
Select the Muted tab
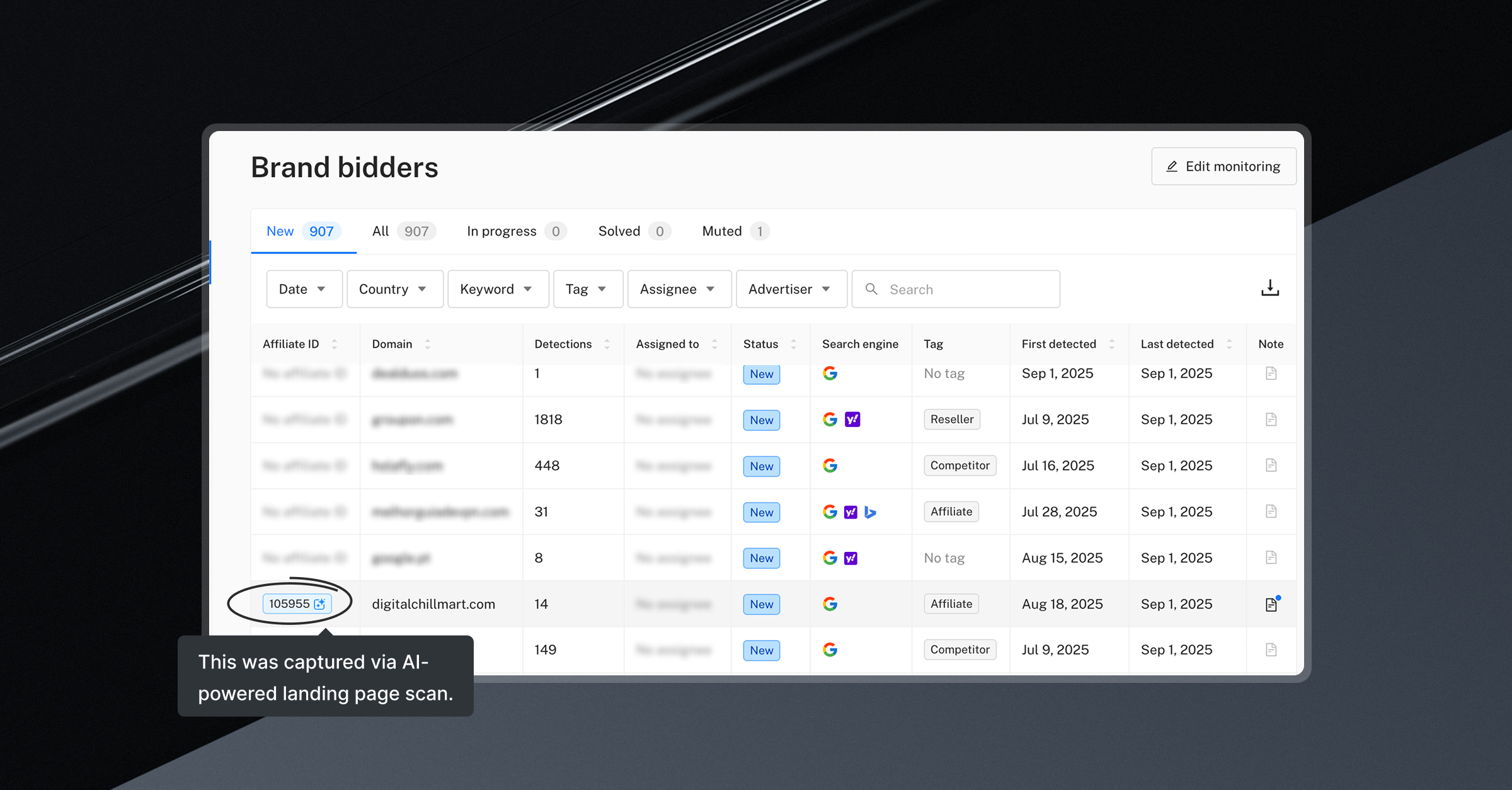[735, 231]
